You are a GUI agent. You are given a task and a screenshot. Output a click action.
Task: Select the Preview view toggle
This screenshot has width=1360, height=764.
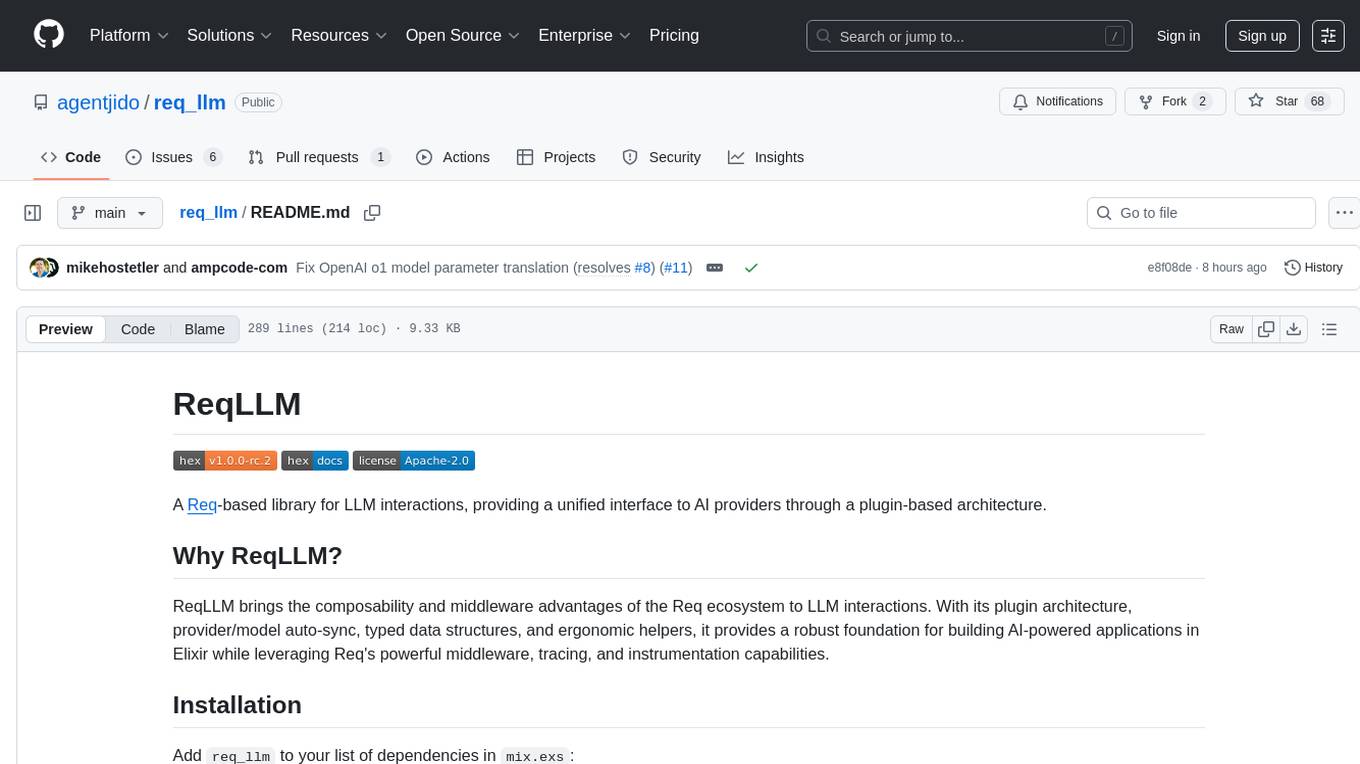66,329
